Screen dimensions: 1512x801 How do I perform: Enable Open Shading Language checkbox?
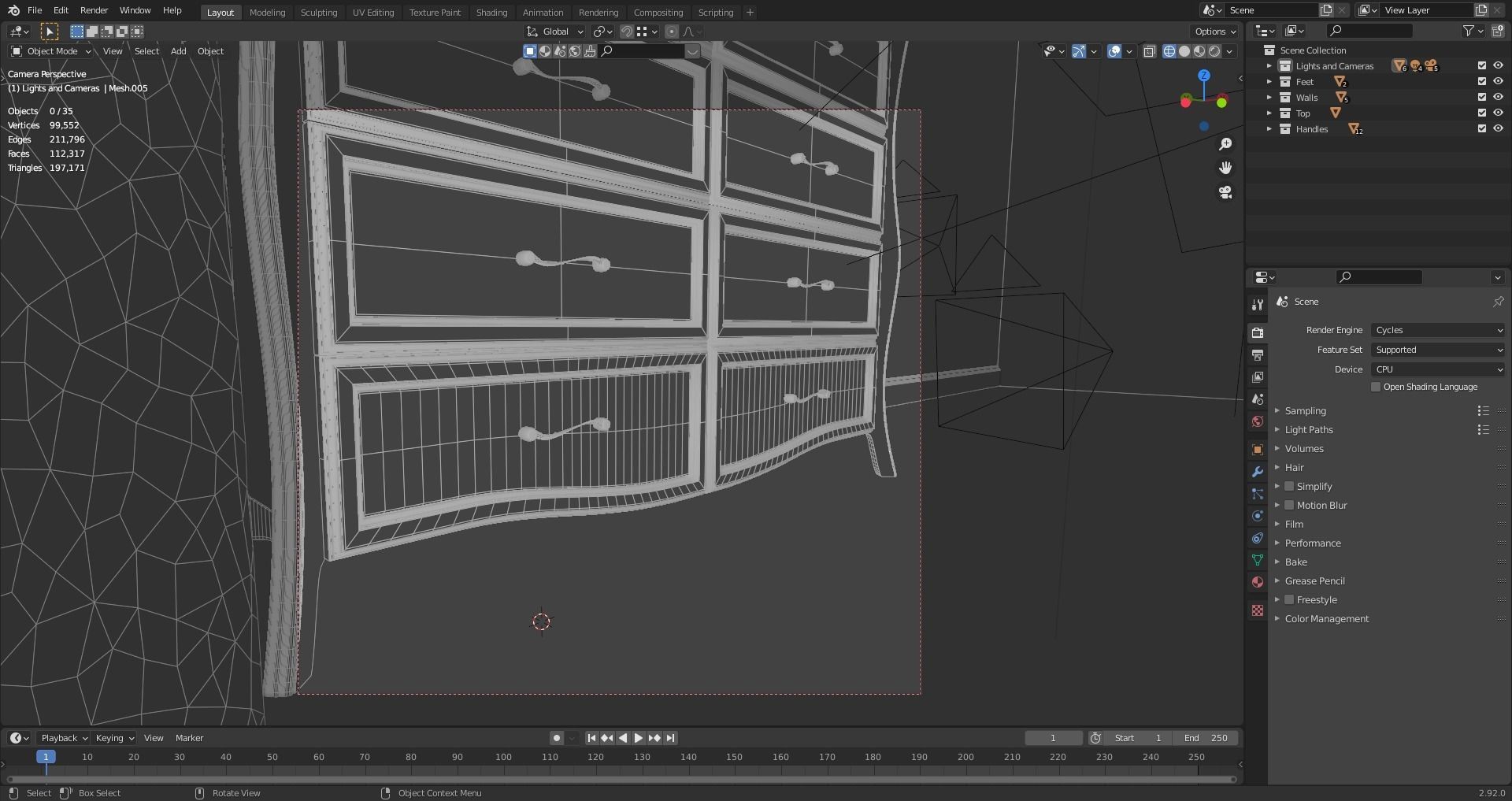(1376, 387)
